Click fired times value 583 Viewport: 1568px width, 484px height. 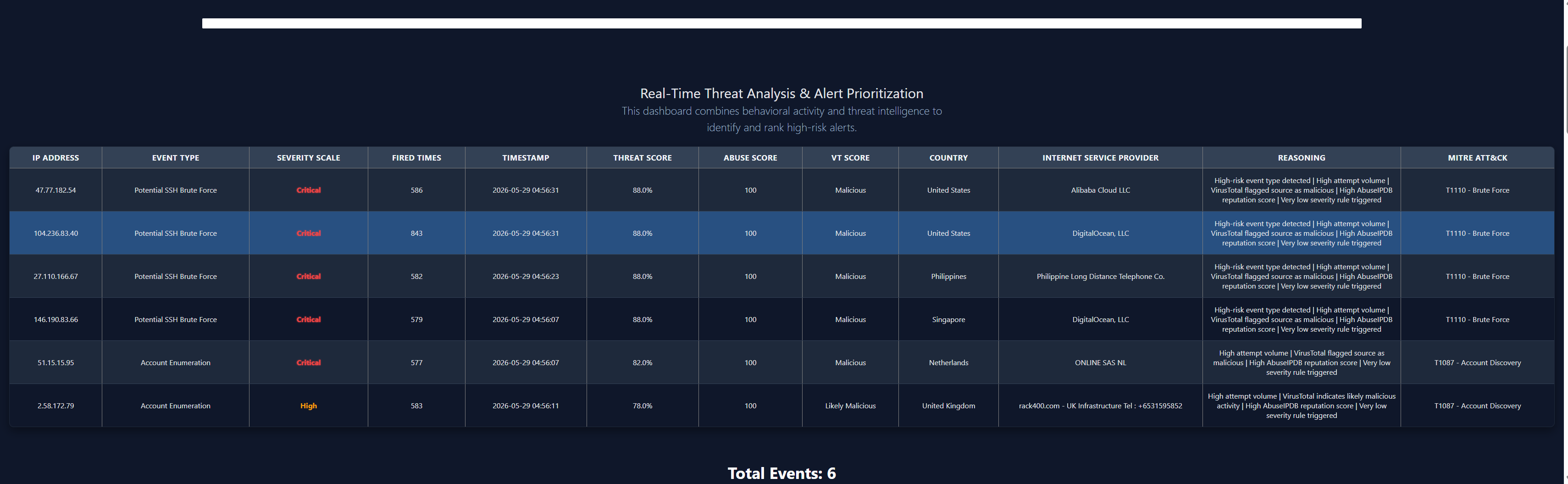(x=416, y=406)
